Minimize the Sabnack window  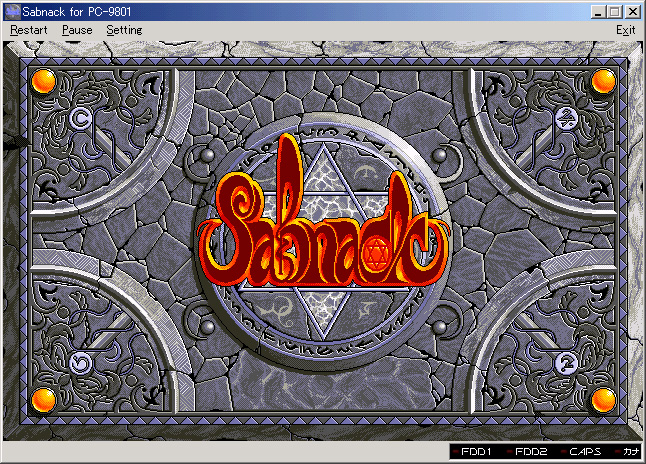coord(598,12)
